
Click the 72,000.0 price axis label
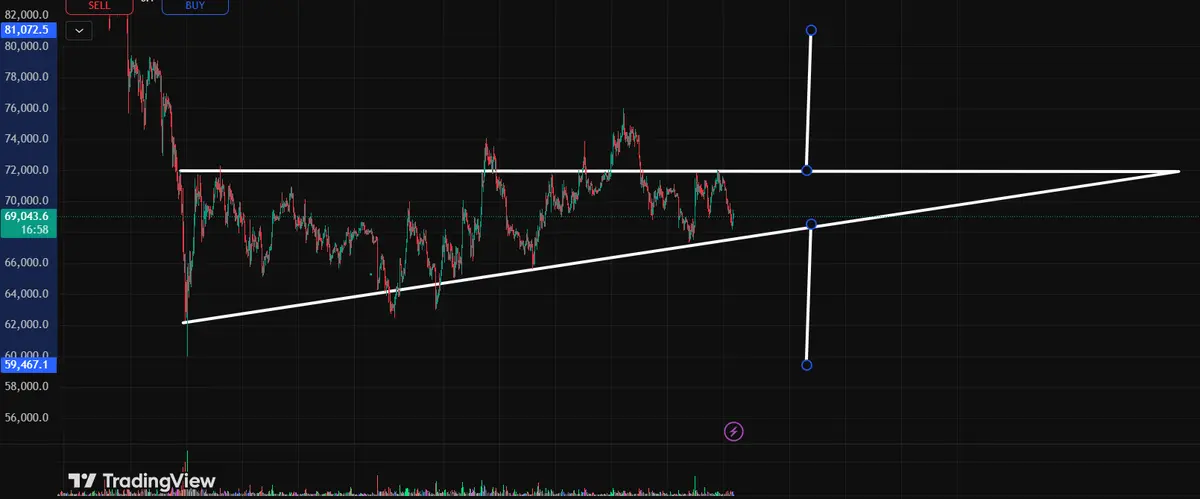pos(27,170)
